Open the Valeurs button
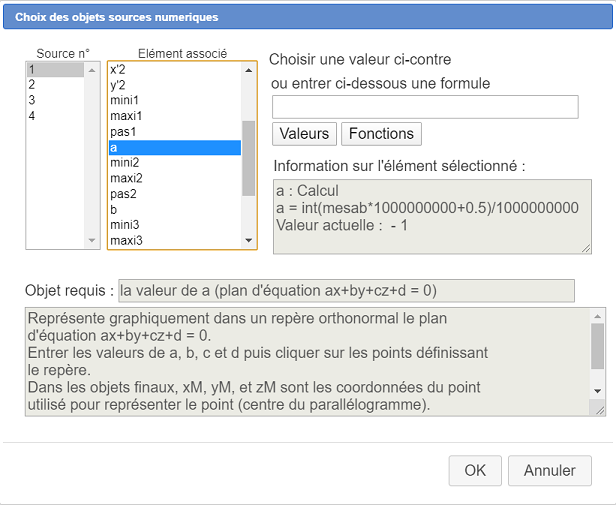Image resolution: width=616 pixels, height=505 pixels. 304,134
